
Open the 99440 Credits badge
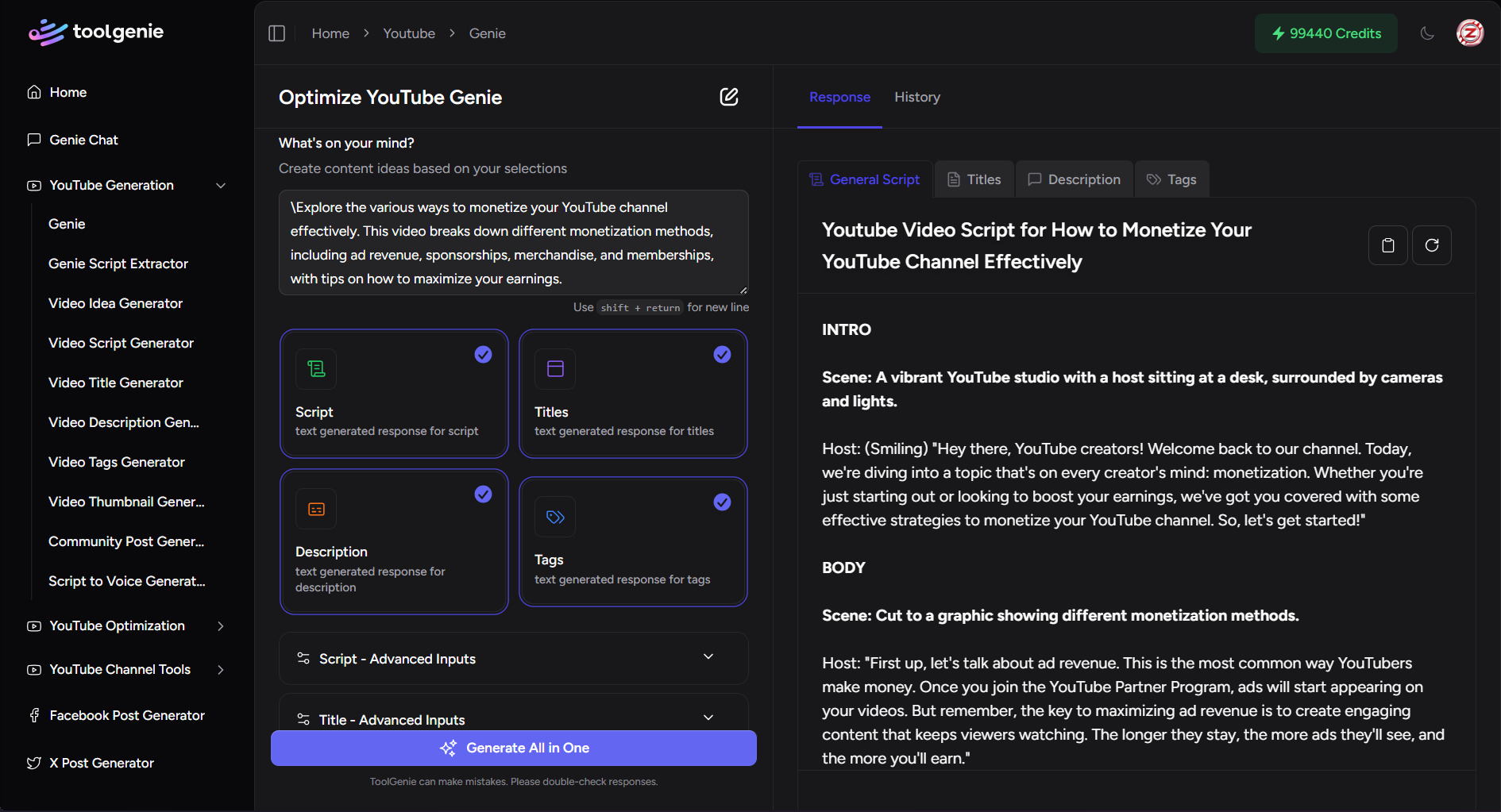tap(1325, 33)
